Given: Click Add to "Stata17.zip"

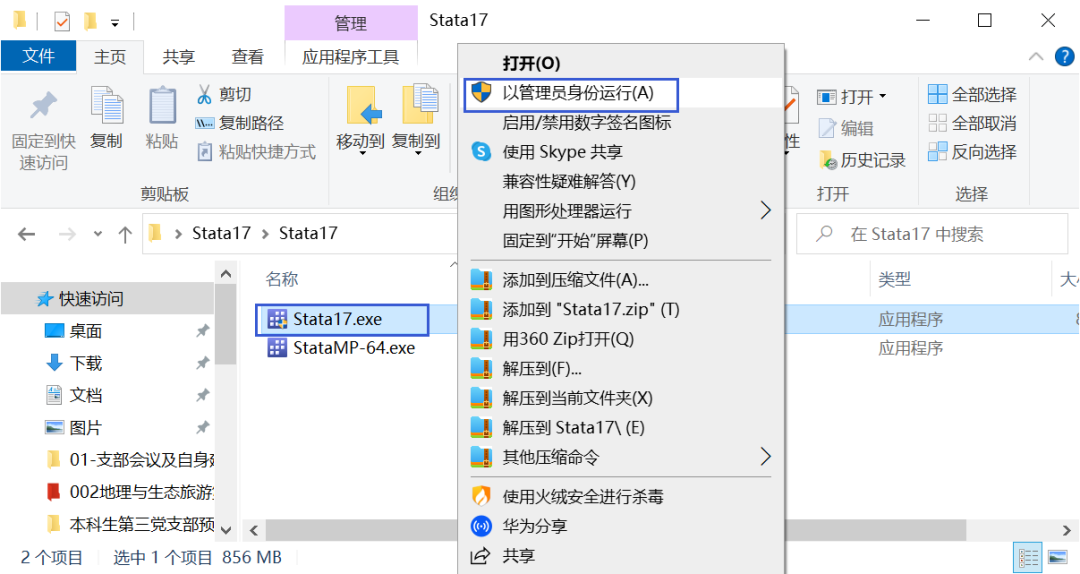Looking at the screenshot, I should tap(621, 309).
